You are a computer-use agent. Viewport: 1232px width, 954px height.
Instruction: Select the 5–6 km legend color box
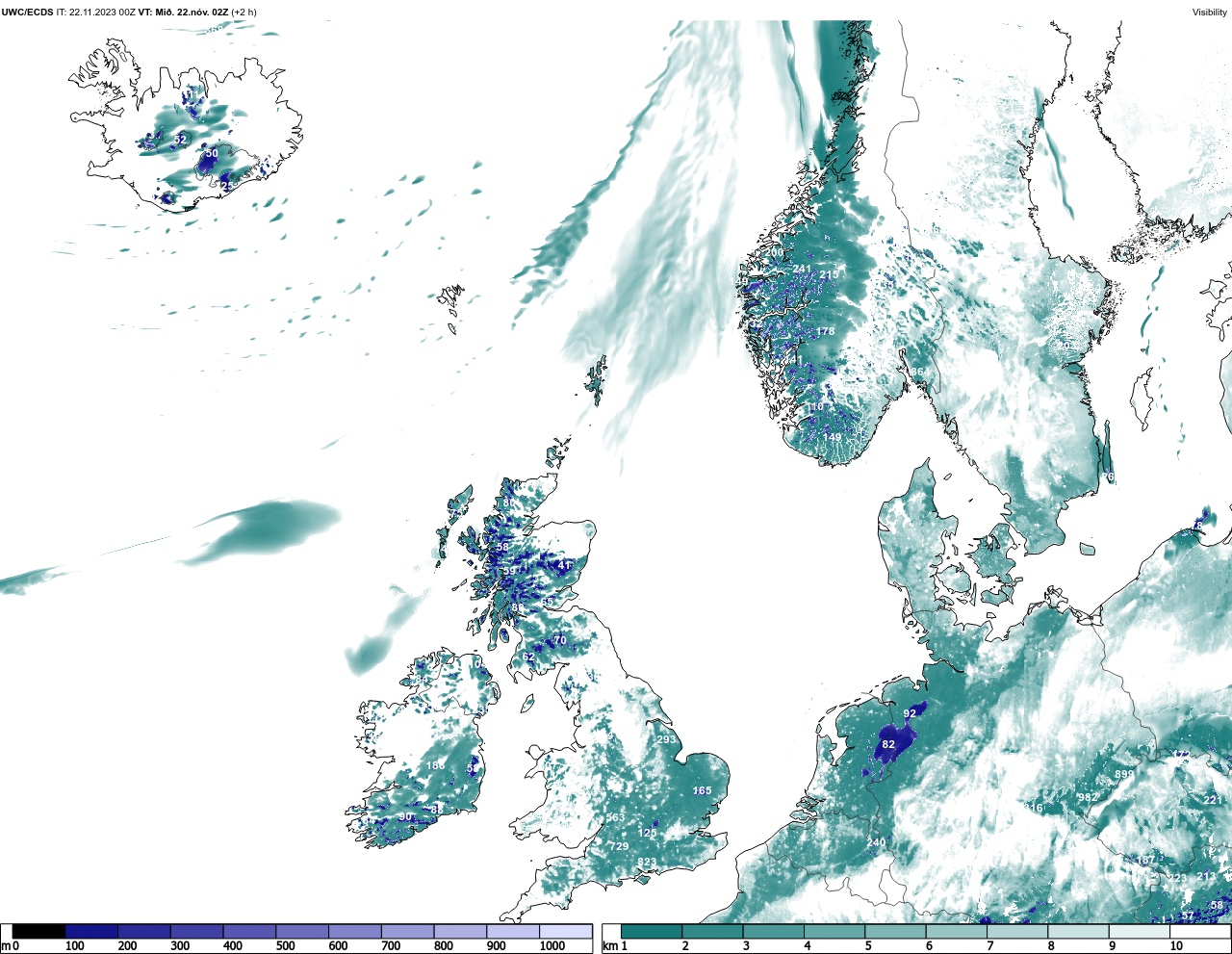coord(896,931)
